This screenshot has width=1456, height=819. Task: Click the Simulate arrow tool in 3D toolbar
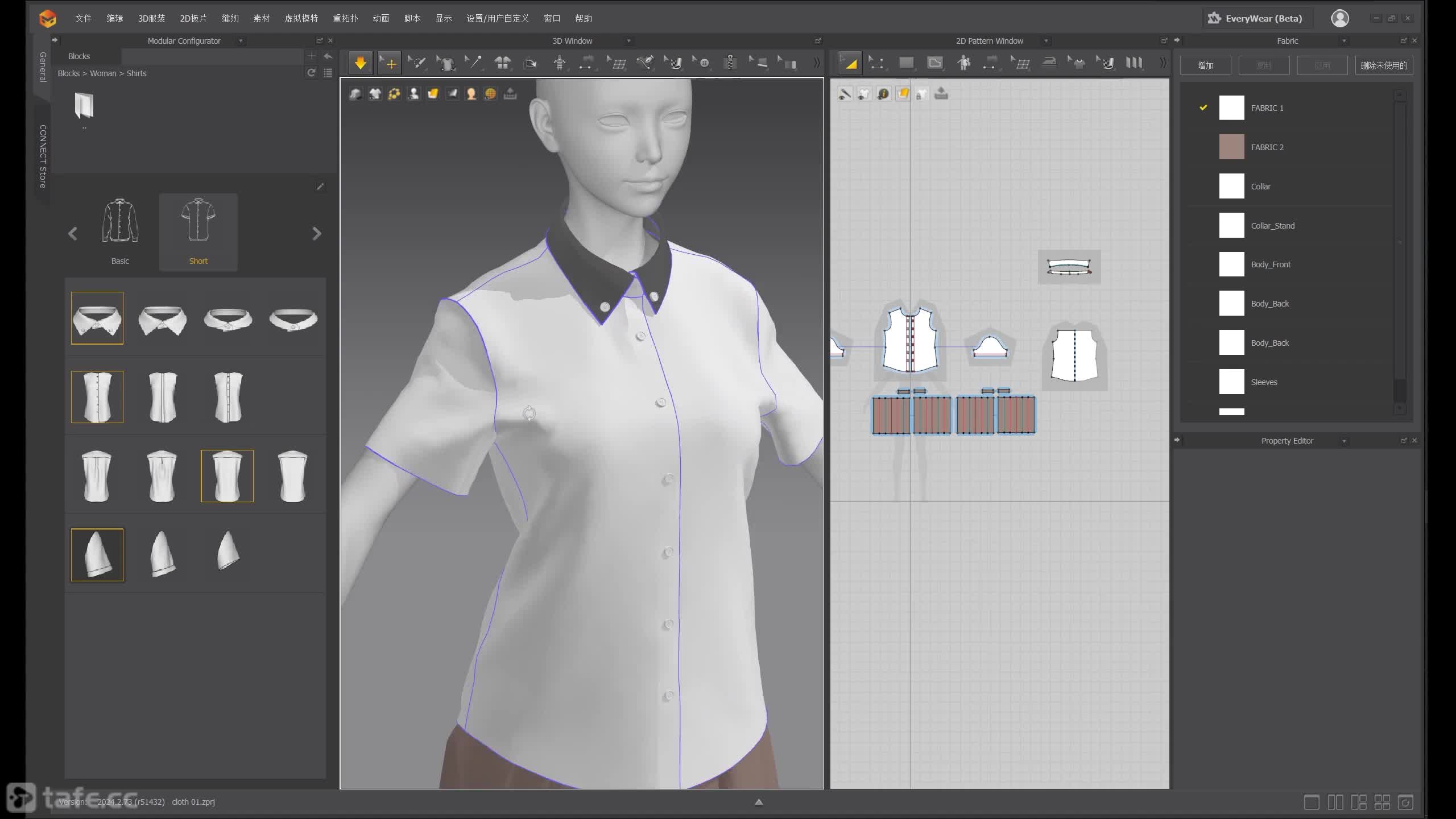point(360,63)
